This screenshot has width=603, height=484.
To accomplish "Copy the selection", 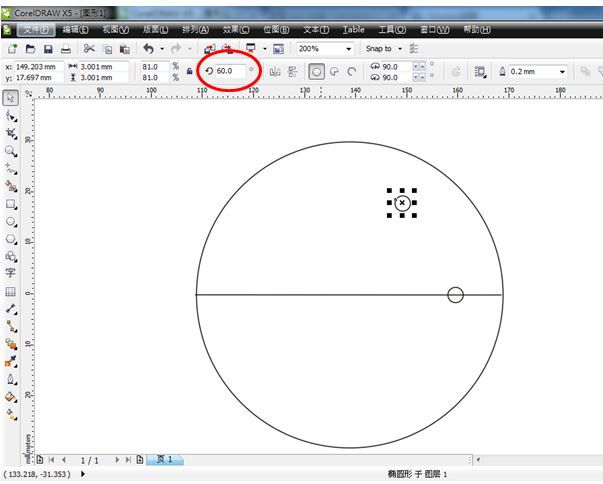I will point(108,49).
